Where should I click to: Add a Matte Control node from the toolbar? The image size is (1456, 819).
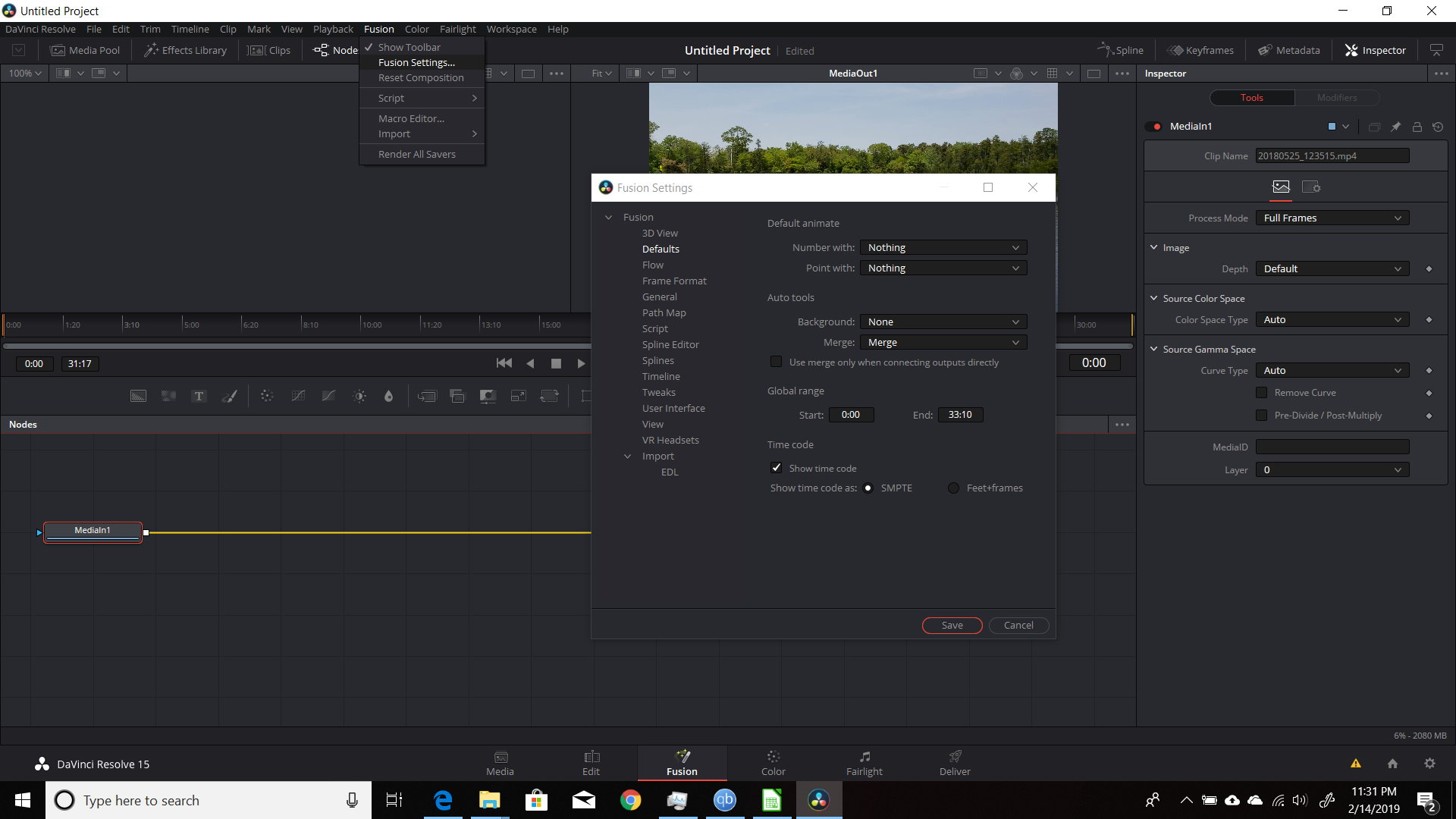[x=488, y=396]
